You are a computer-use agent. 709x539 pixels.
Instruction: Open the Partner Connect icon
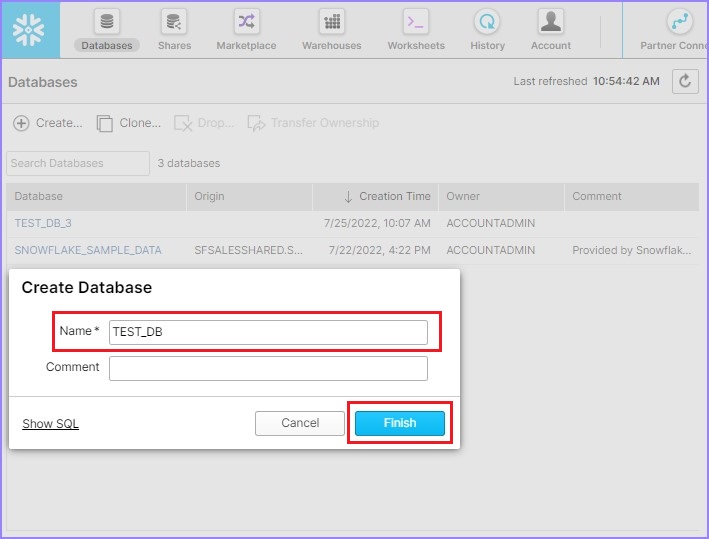[680, 22]
